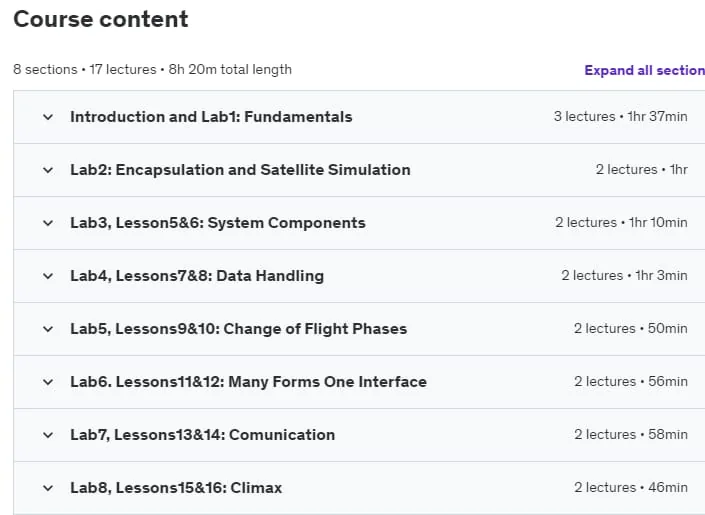Click the 2 lectures 1hr 10min label

click(621, 223)
